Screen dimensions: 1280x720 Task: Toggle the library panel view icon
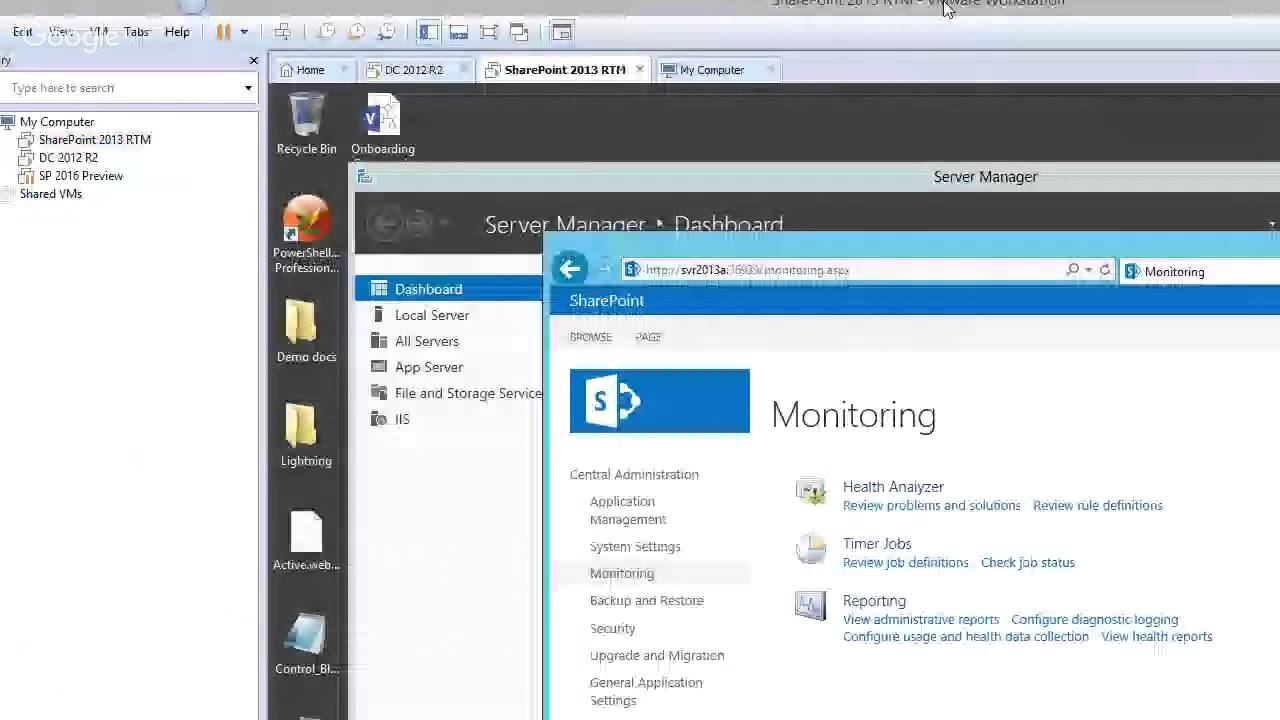[x=428, y=32]
